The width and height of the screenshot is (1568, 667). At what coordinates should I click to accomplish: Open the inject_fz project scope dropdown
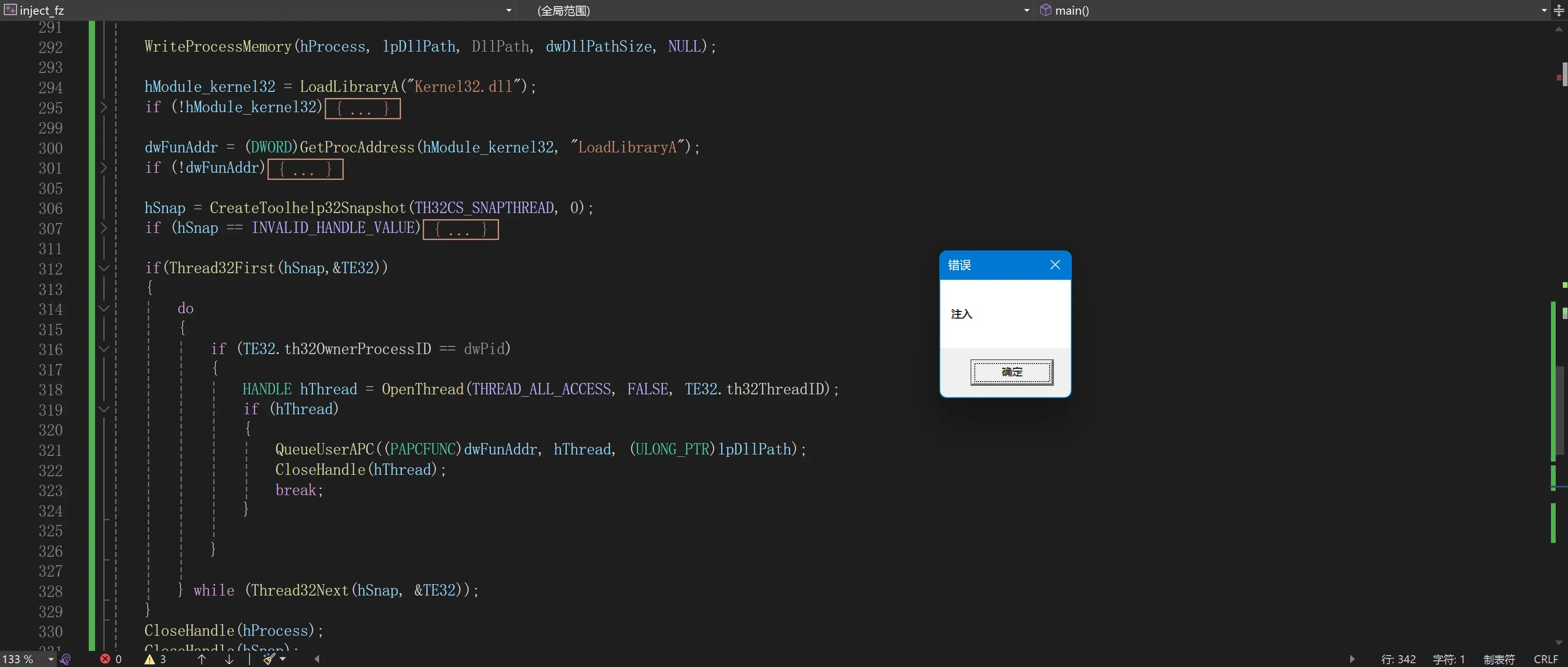508,10
